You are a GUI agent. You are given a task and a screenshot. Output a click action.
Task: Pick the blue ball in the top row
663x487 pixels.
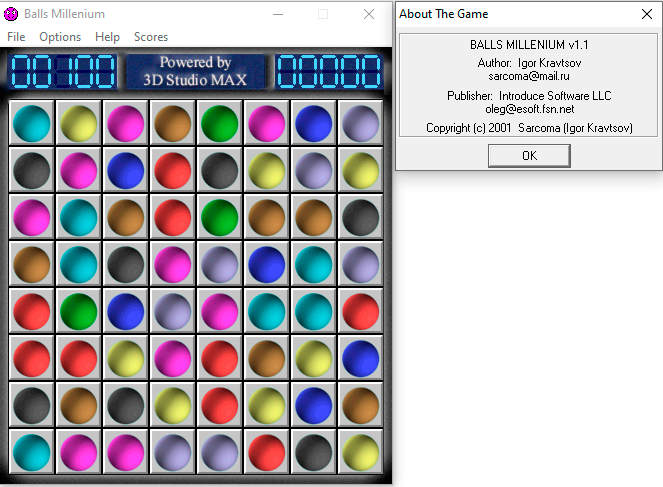coord(313,123)
